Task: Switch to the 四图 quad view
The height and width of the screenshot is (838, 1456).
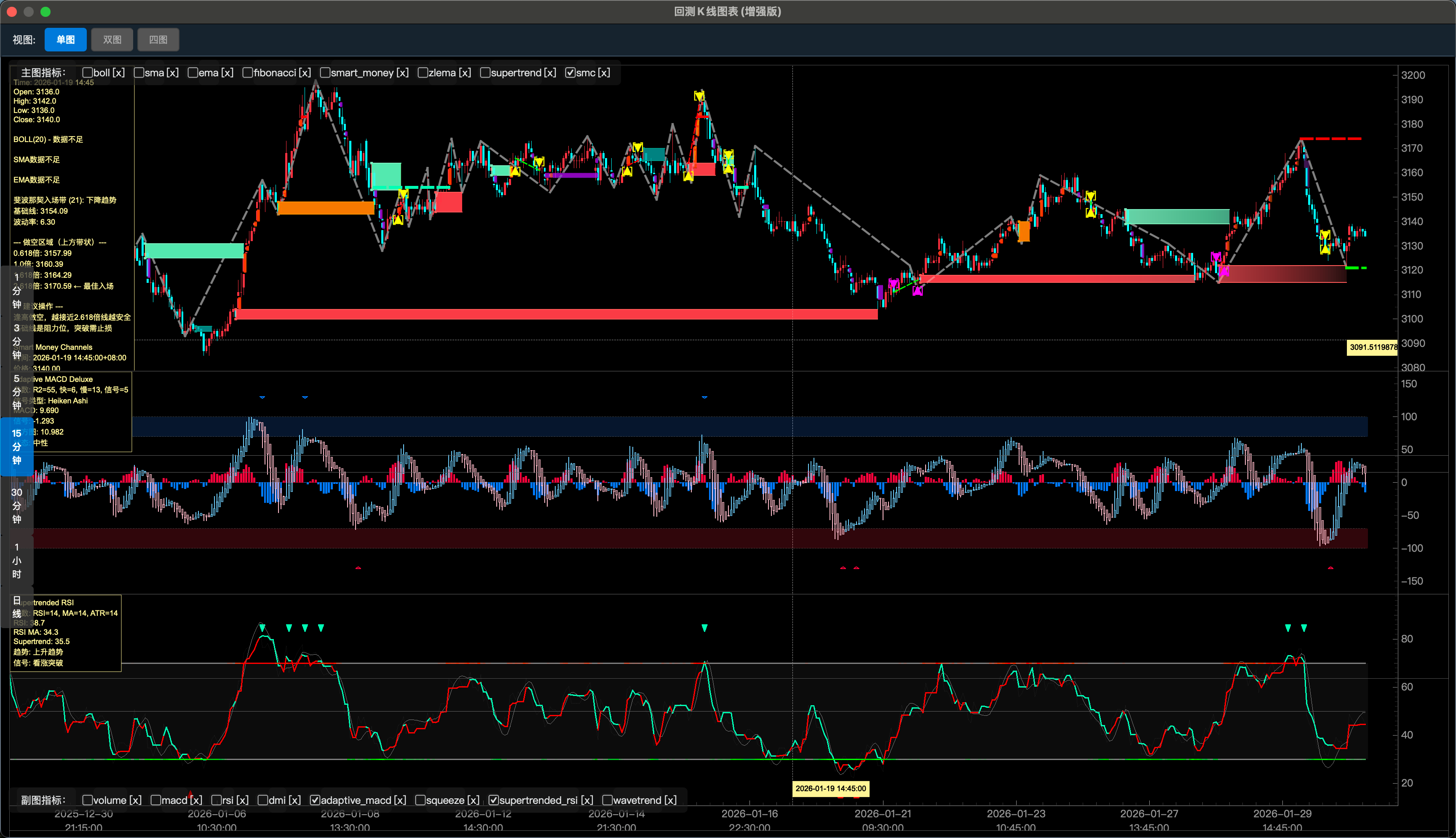Action: [x=158, y=40]
